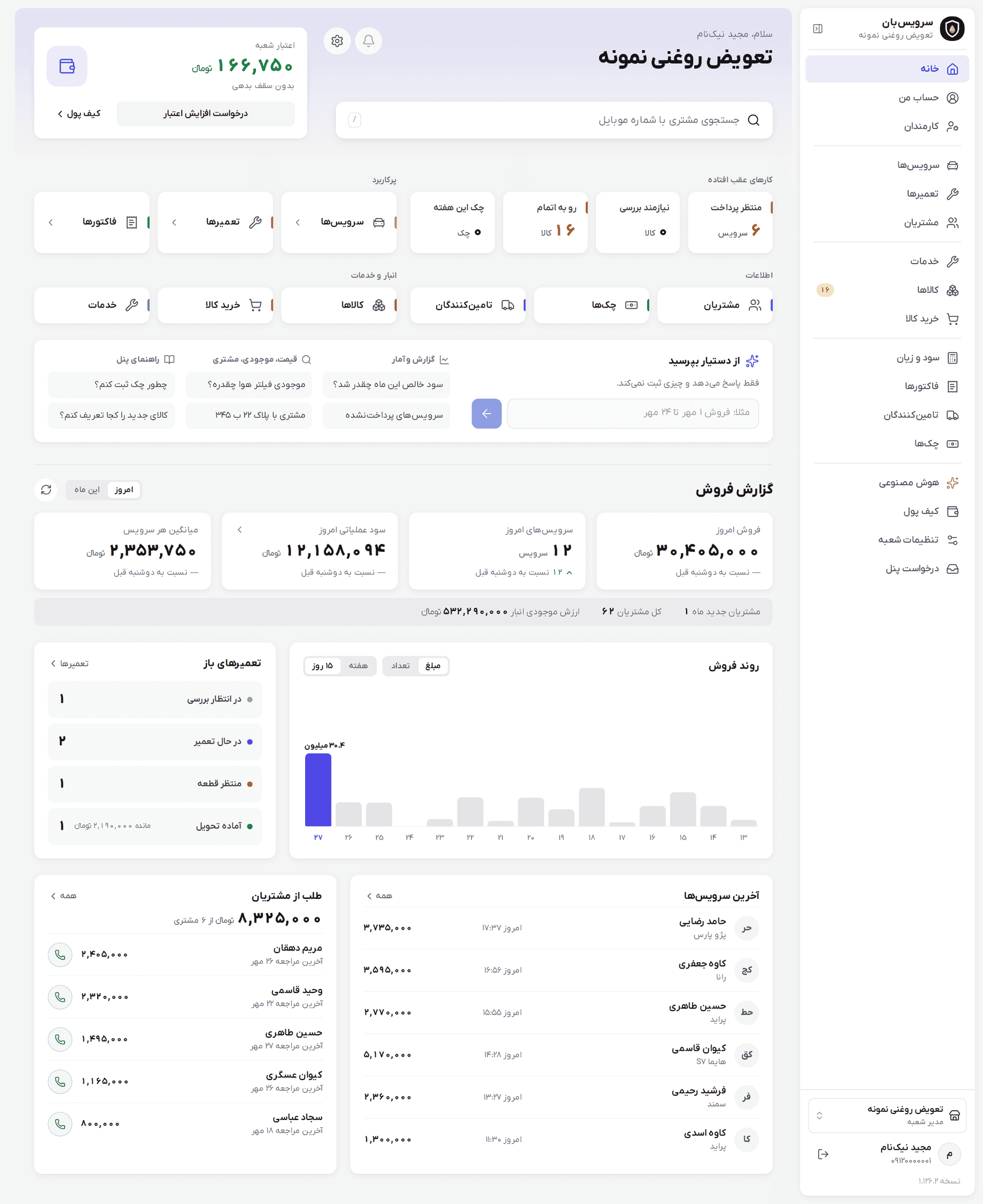Open the منتظر پرداخت overdue card
The height and width of the screenshot is (1204, 983).
[731, 222]
